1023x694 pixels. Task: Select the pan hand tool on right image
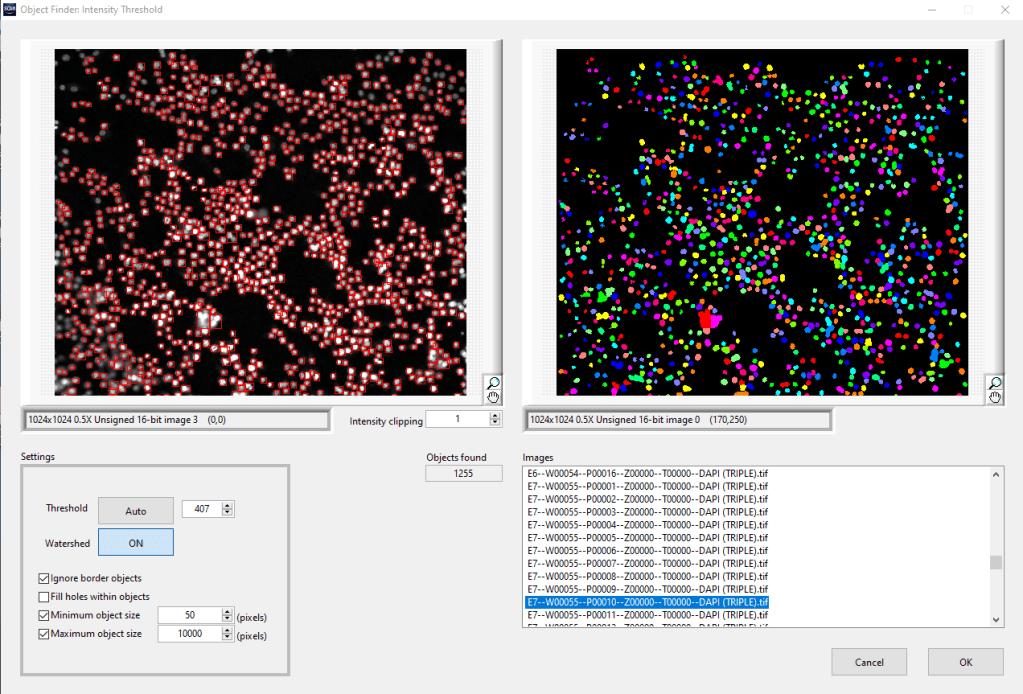coord(994,397)
